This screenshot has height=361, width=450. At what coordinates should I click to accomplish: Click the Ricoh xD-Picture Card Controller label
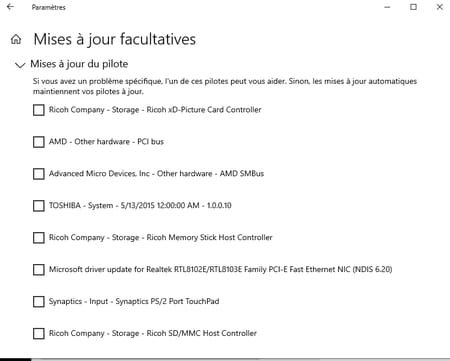[x=155, y=110]
